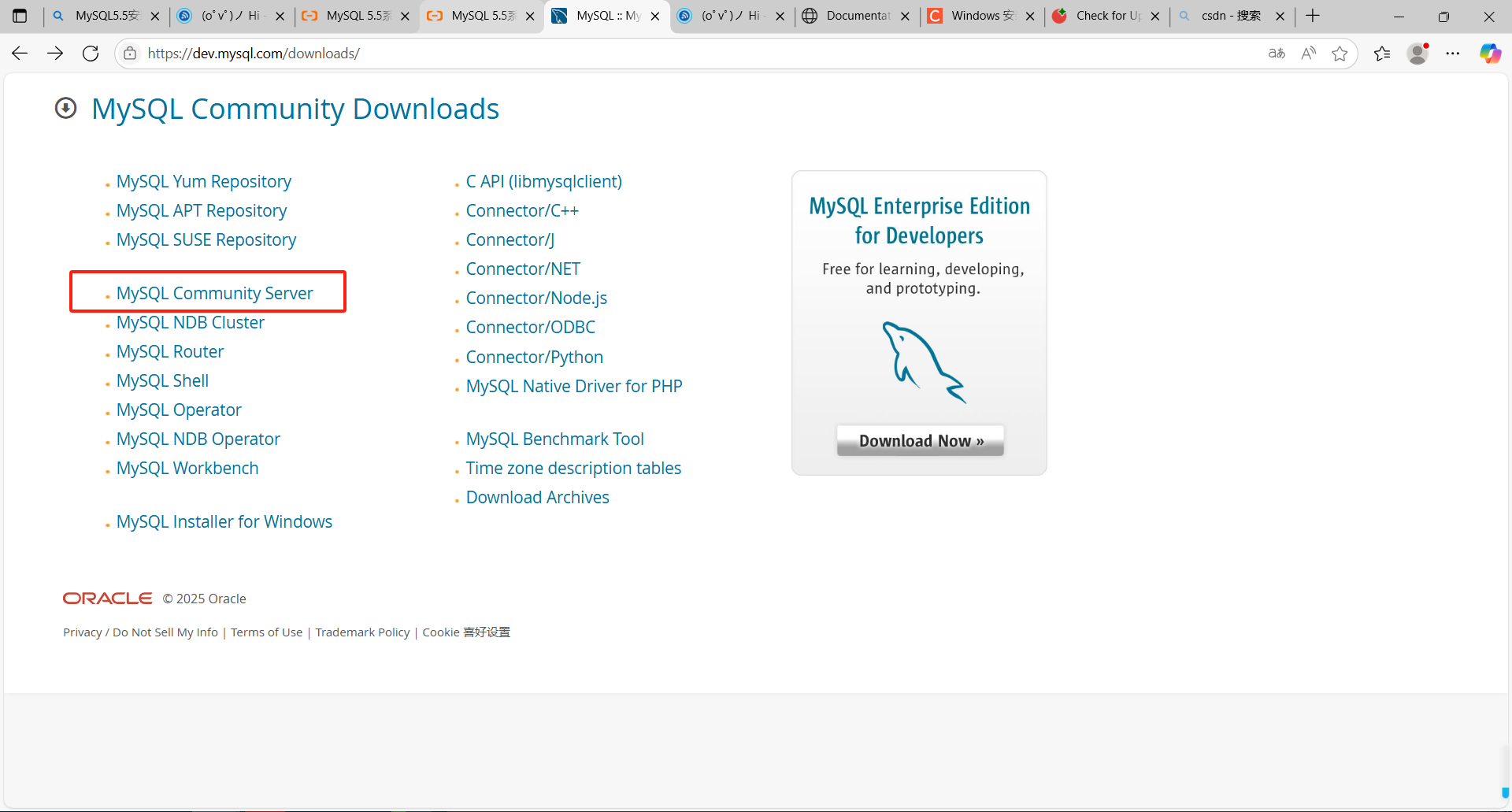Open MySQL Community Server link
The width and height of the screenshot is (1512, 812).
point(215,293)
